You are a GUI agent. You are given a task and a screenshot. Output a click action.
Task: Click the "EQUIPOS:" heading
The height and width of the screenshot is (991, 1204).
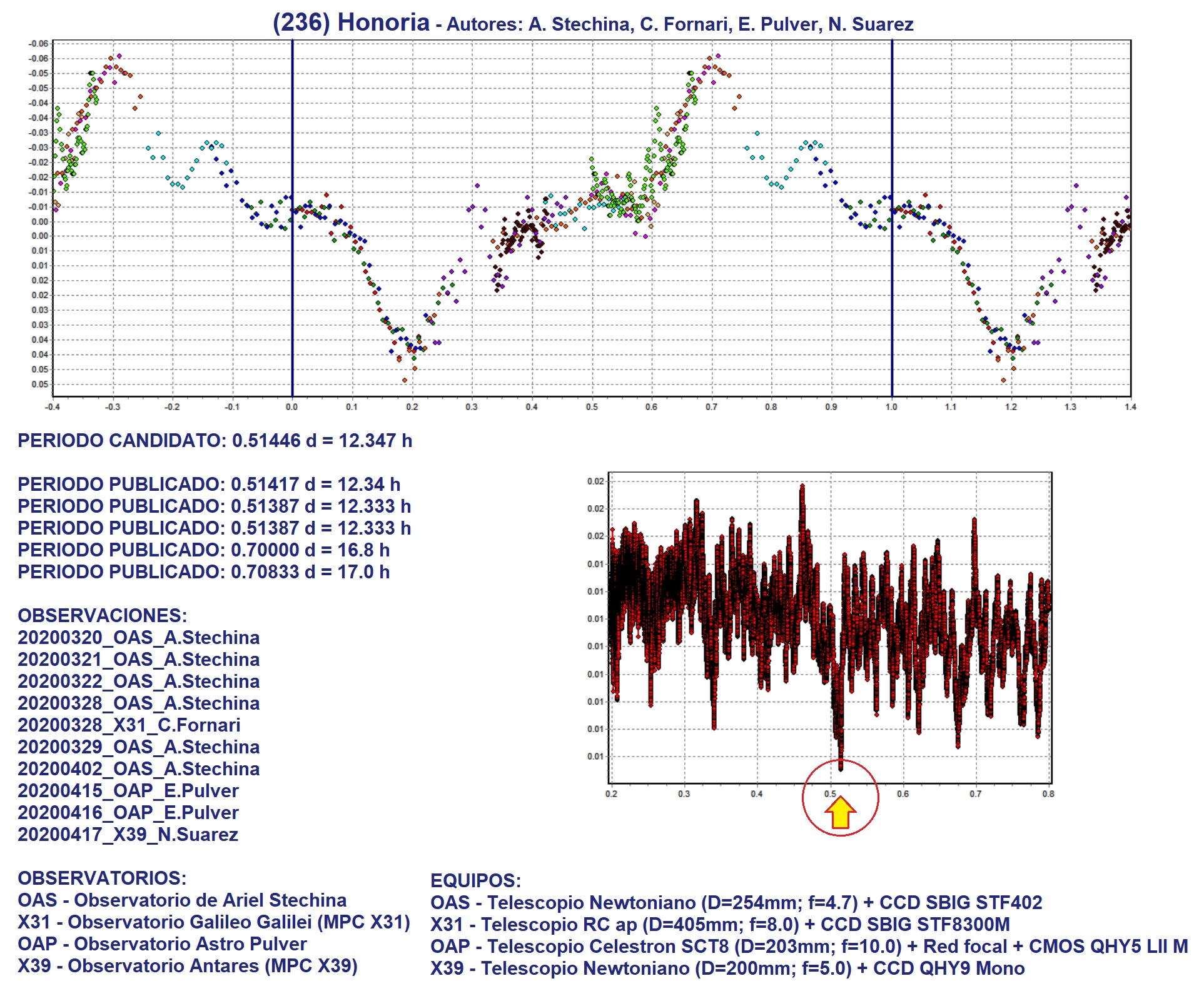click(x=475, y=881)
